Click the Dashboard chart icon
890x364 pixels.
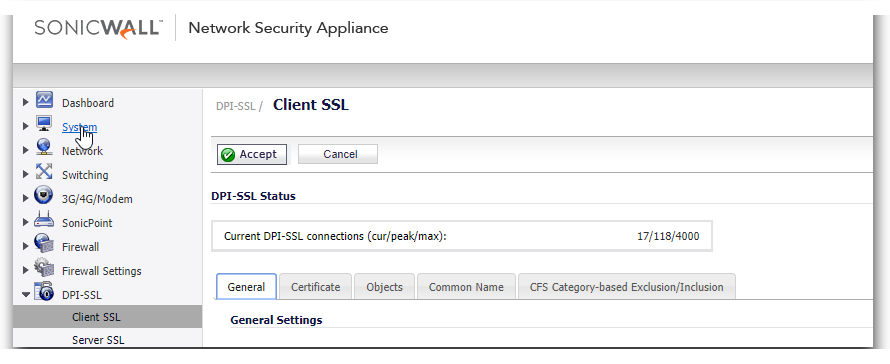(44, 100)
